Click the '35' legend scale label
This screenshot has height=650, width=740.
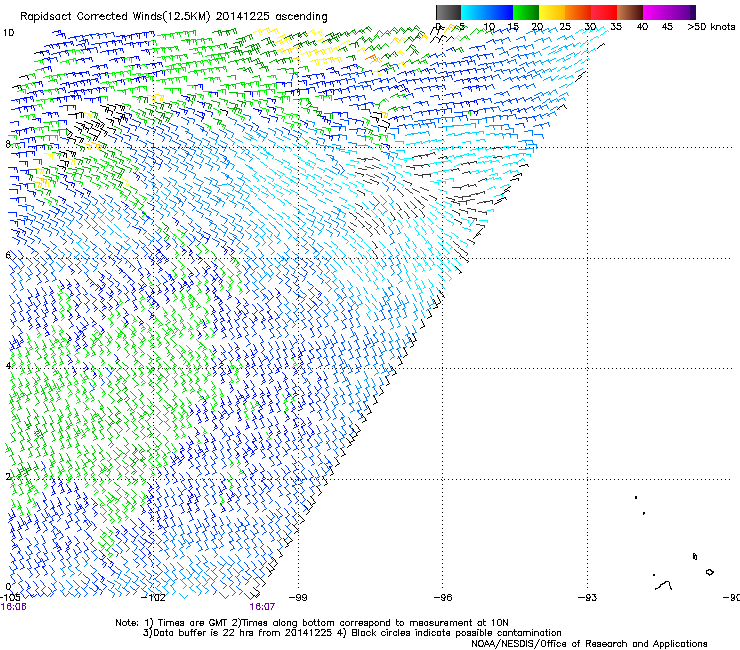(616, 27)
